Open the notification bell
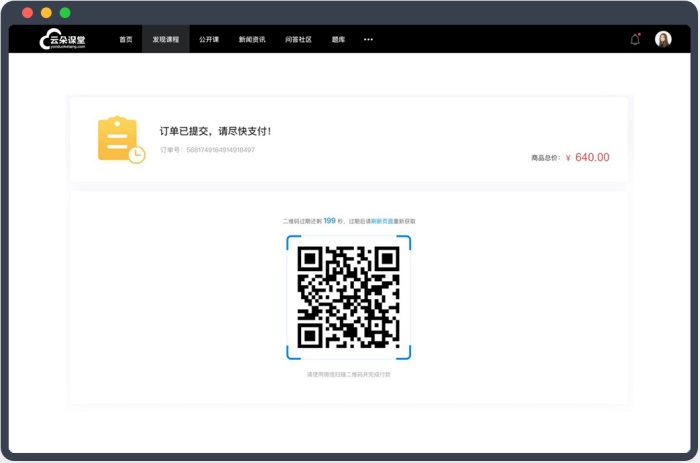 [x=635, y=39]
